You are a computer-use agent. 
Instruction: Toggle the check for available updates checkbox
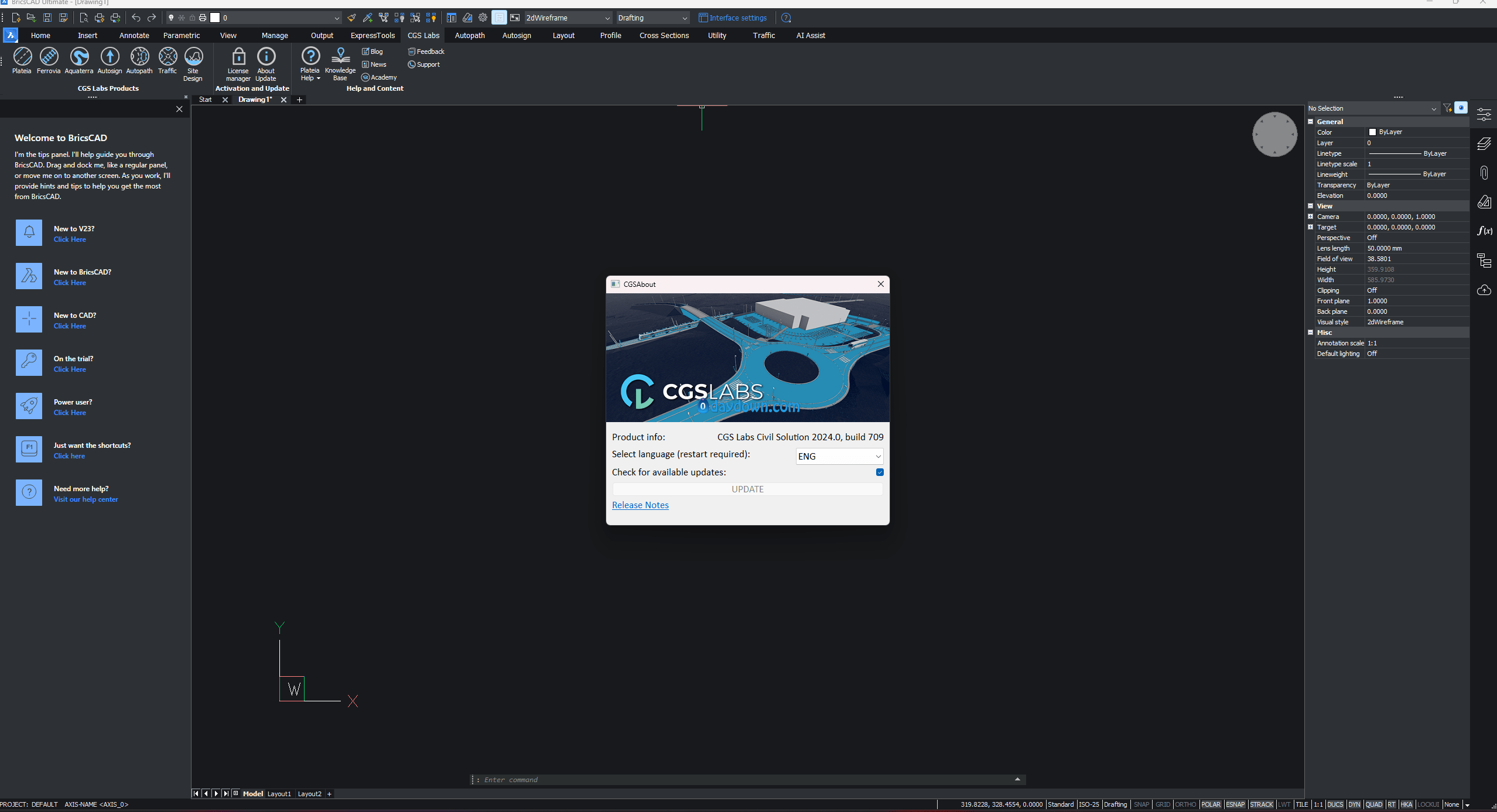(880, 472)
